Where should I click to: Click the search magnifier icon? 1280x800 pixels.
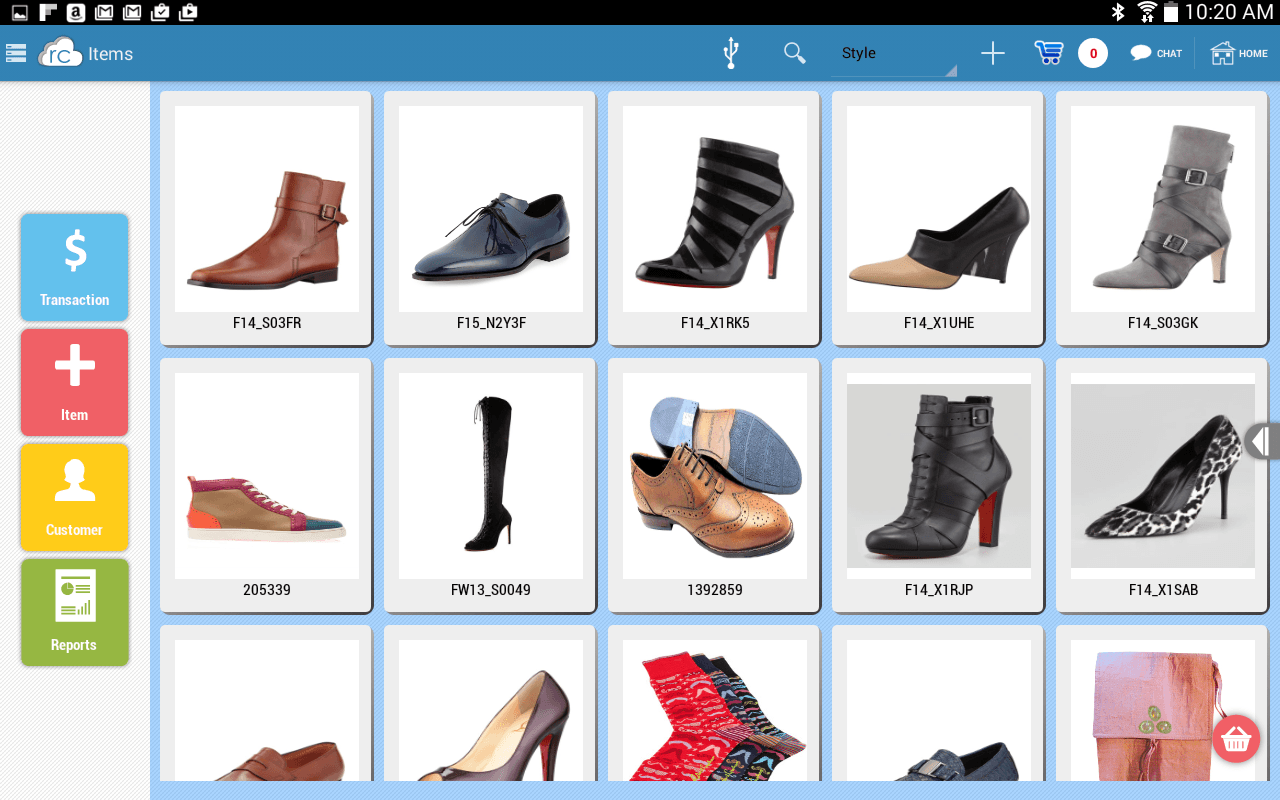tap(794, 53)
